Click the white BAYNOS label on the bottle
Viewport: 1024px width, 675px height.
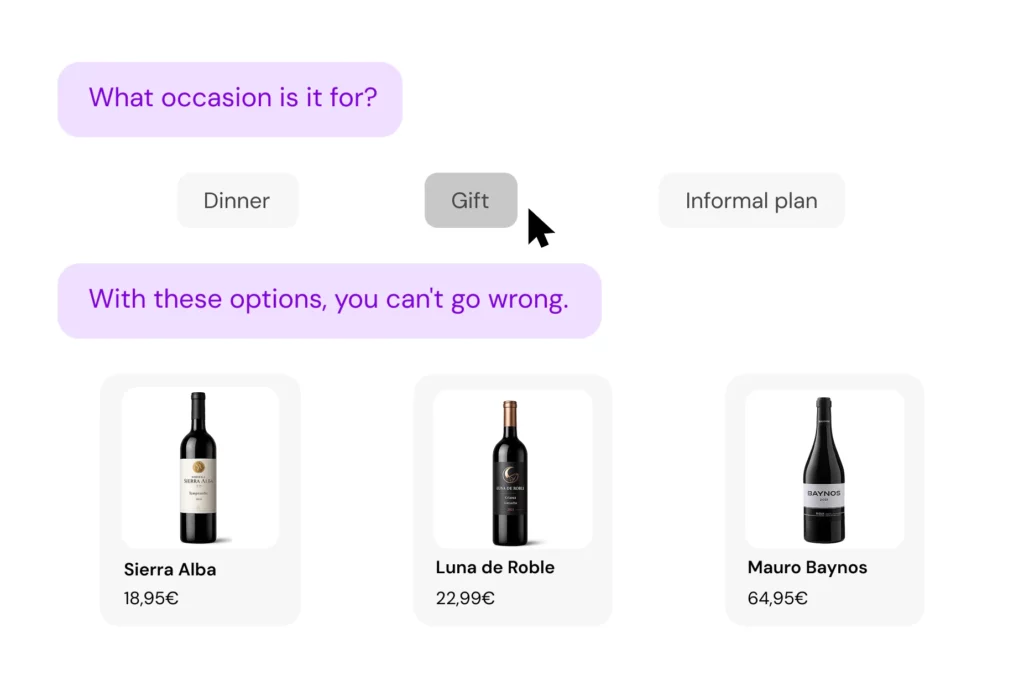coord(824,493)
